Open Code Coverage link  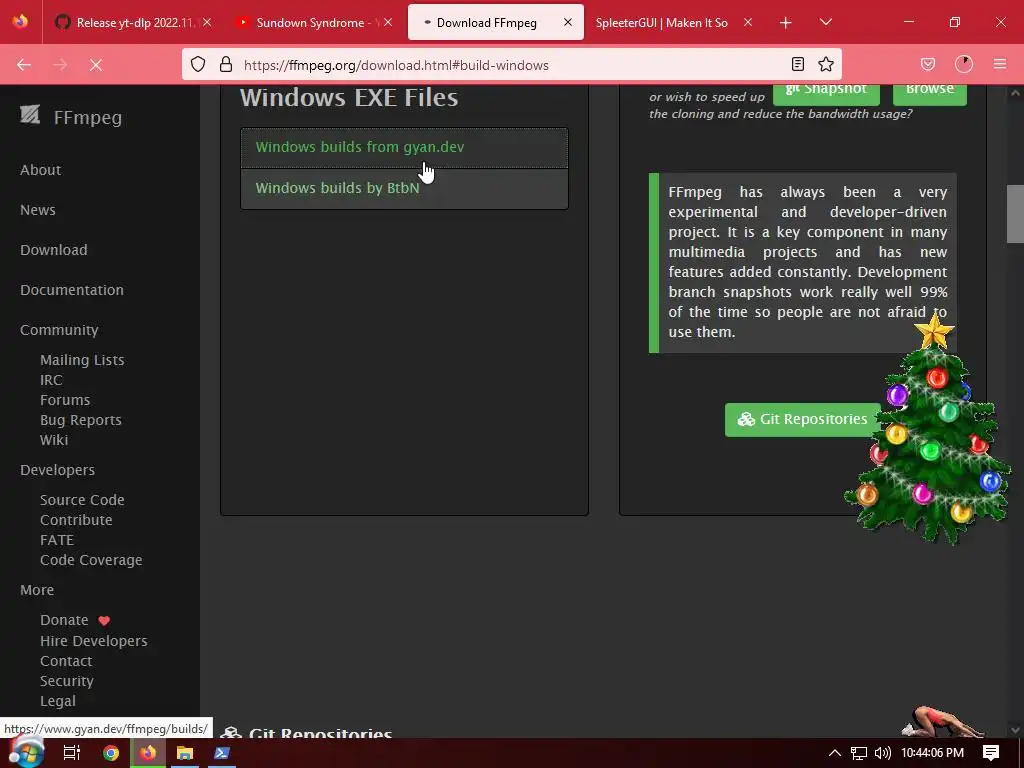[91, 560]
